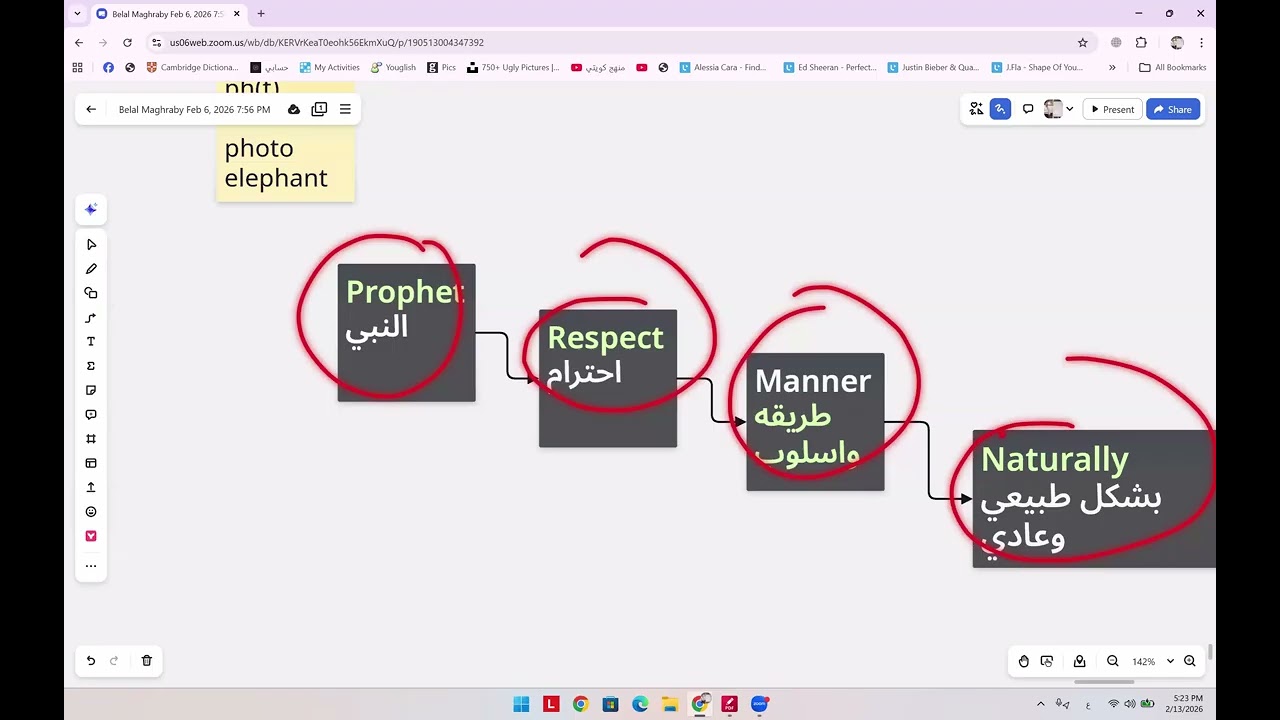
Task: Select the comment tool in left toolbar
Action: 91,414
